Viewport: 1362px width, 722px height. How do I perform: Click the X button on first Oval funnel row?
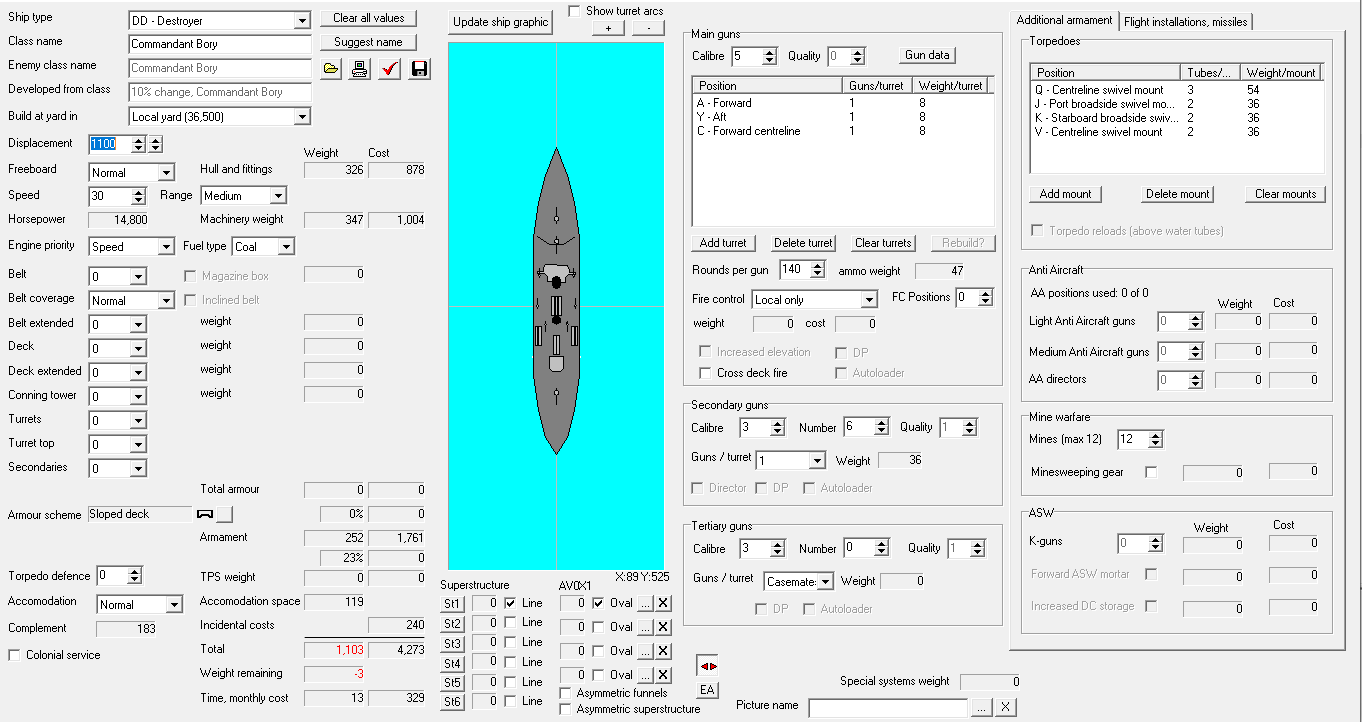[x=663, y=603]
